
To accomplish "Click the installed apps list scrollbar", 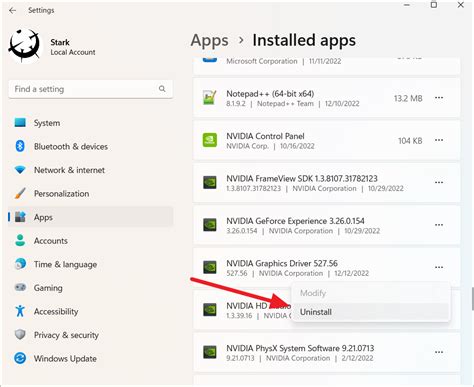I will (x=472, y=298).
